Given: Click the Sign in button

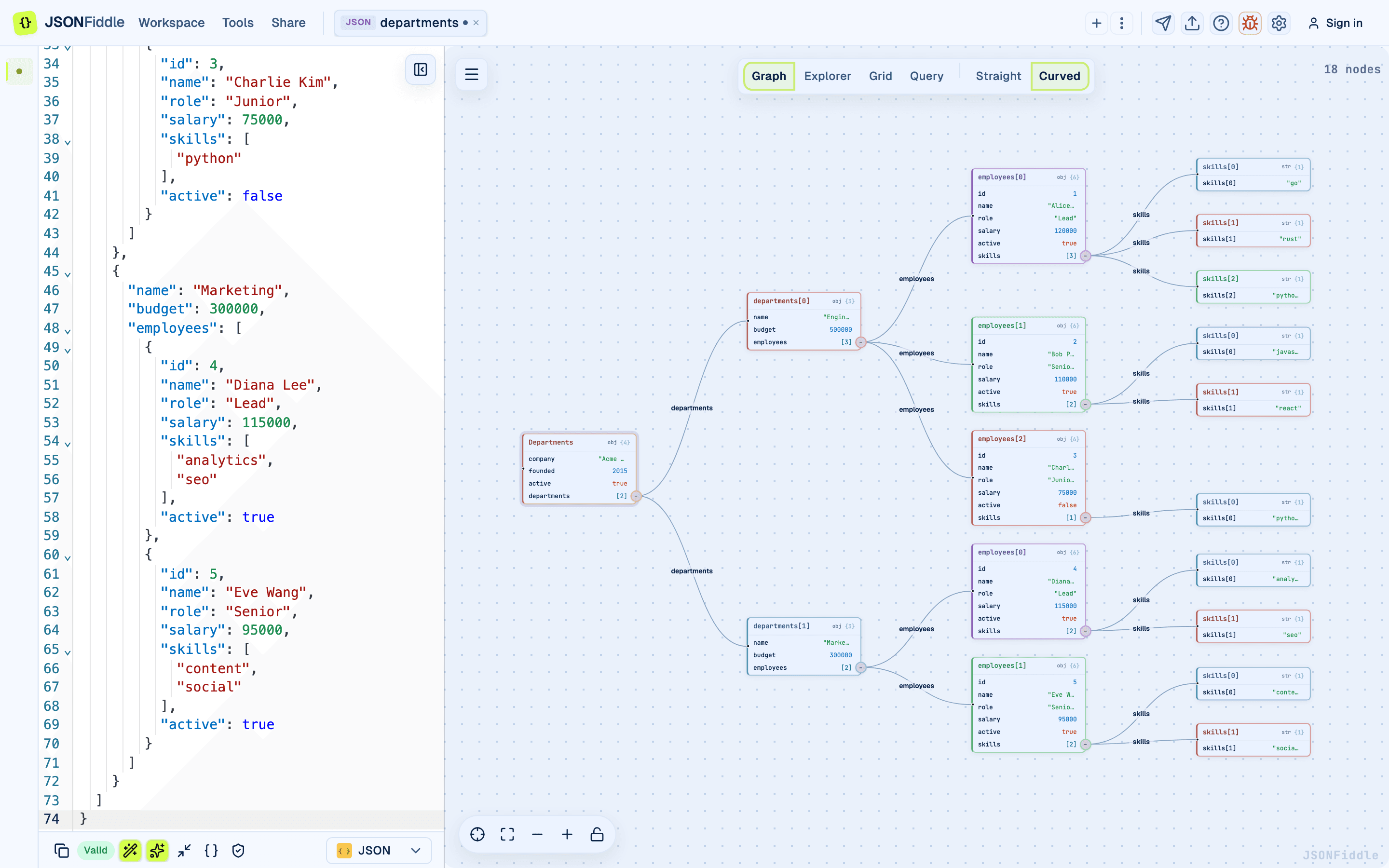Looking at the screenshot, I should click(x=1335, y=23).
